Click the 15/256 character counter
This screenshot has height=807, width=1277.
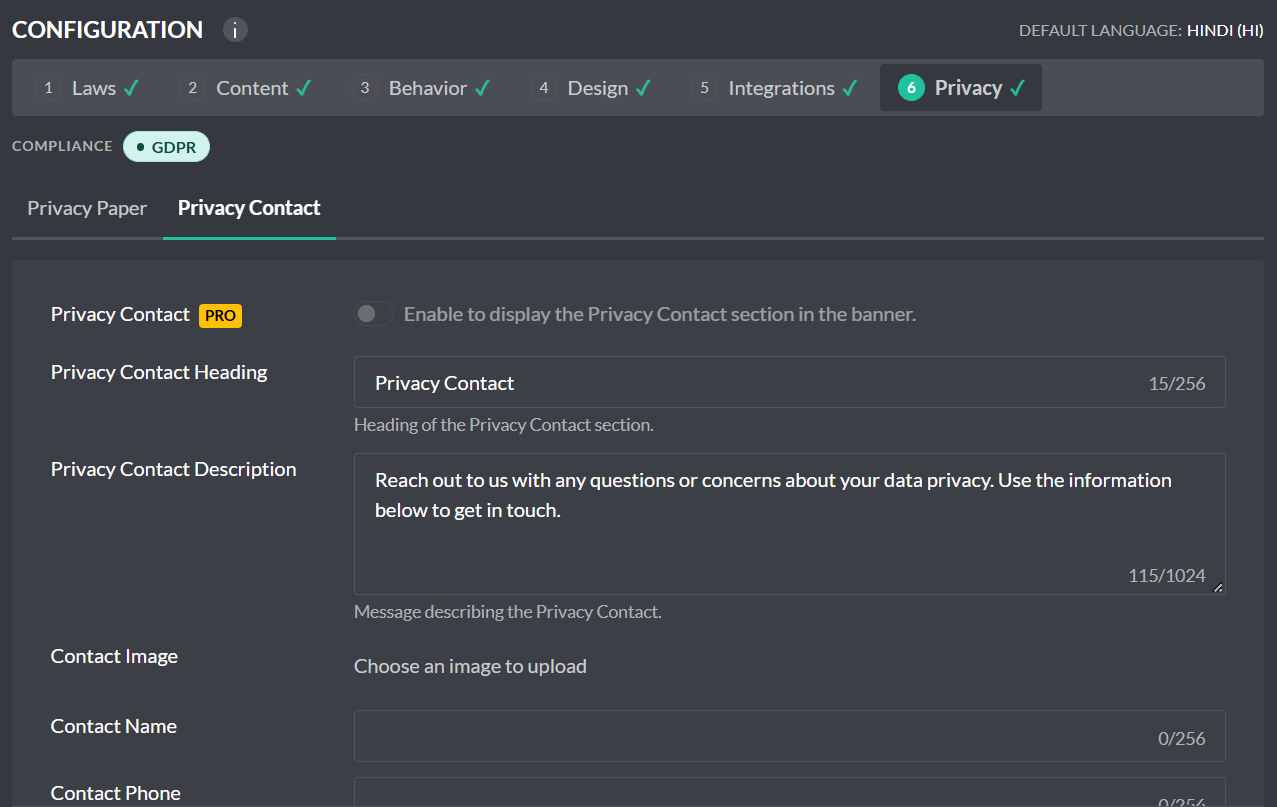pyautogui.click(x=1177, y=383)
